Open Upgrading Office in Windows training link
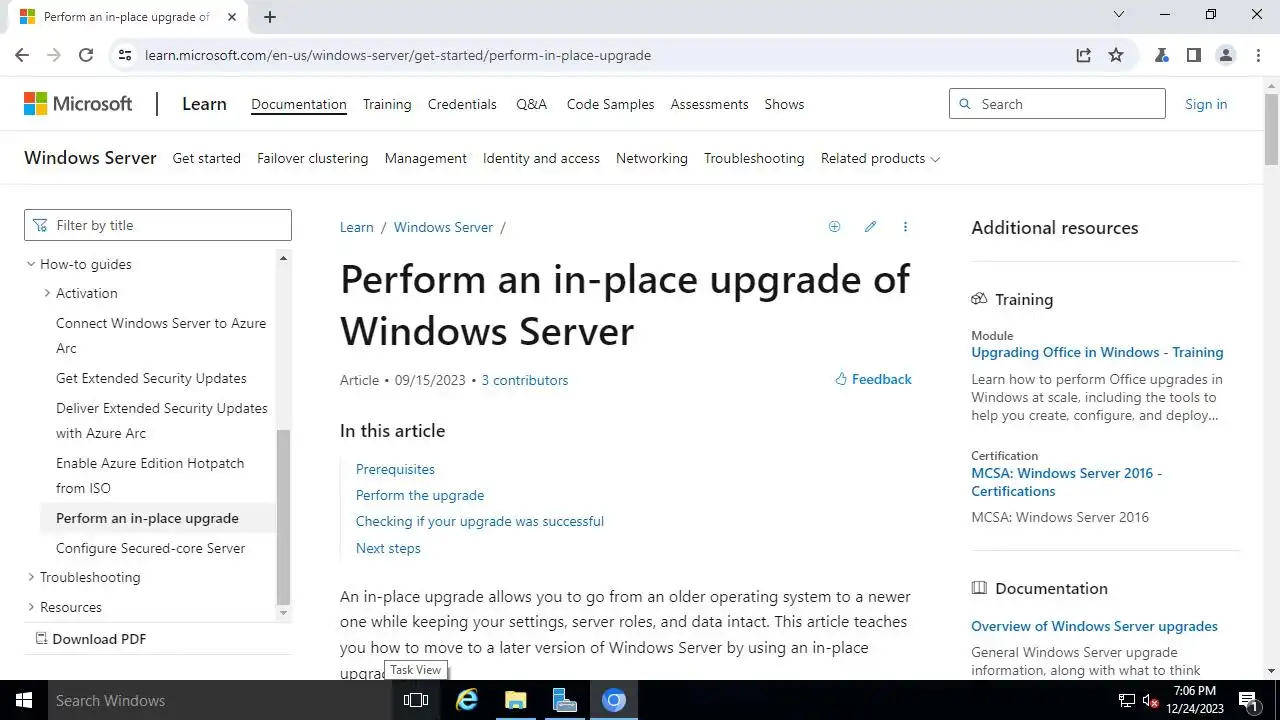This screenshot has width=1280, height=720. click(x=1097, y=352)
